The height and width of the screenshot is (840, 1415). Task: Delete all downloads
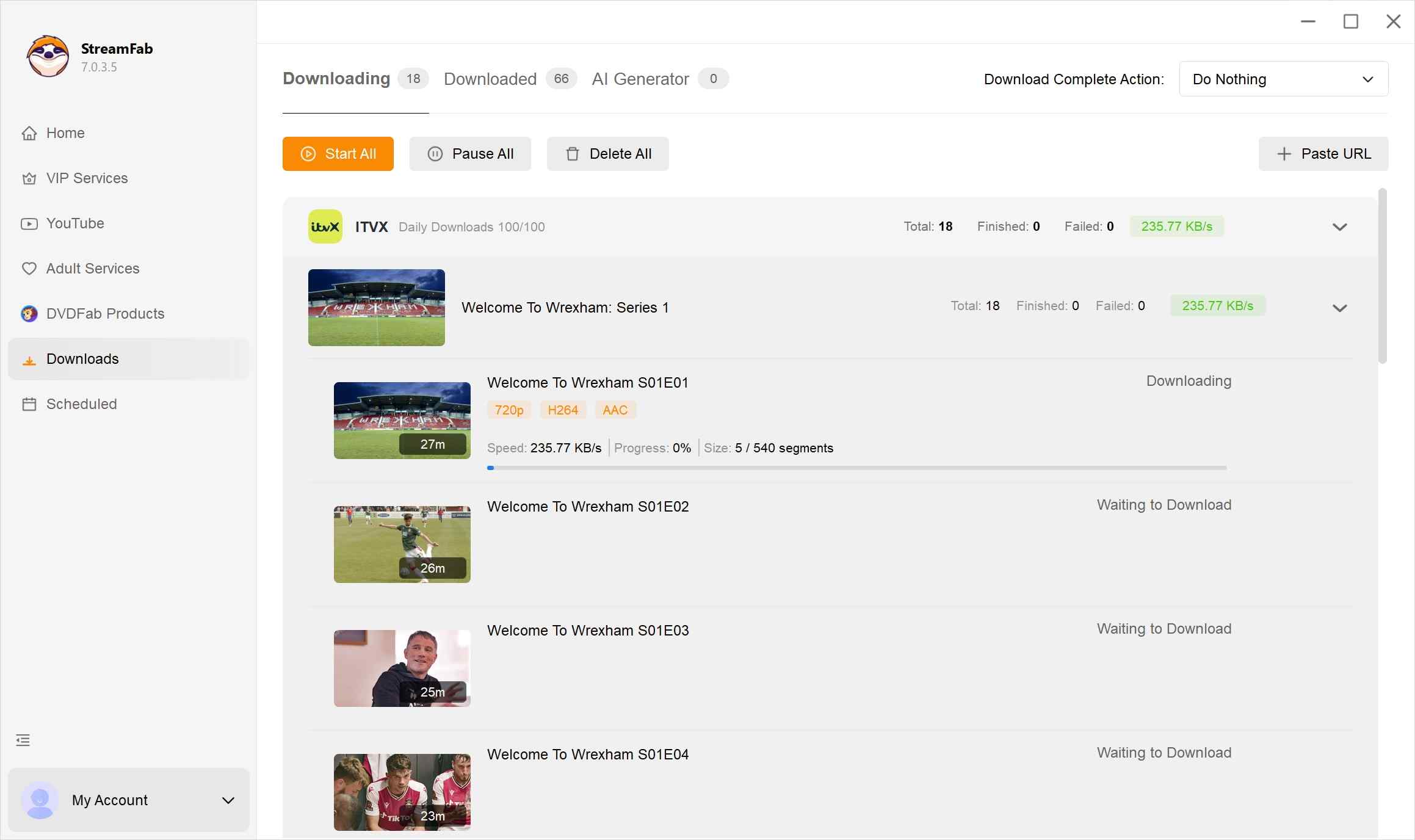608,154
